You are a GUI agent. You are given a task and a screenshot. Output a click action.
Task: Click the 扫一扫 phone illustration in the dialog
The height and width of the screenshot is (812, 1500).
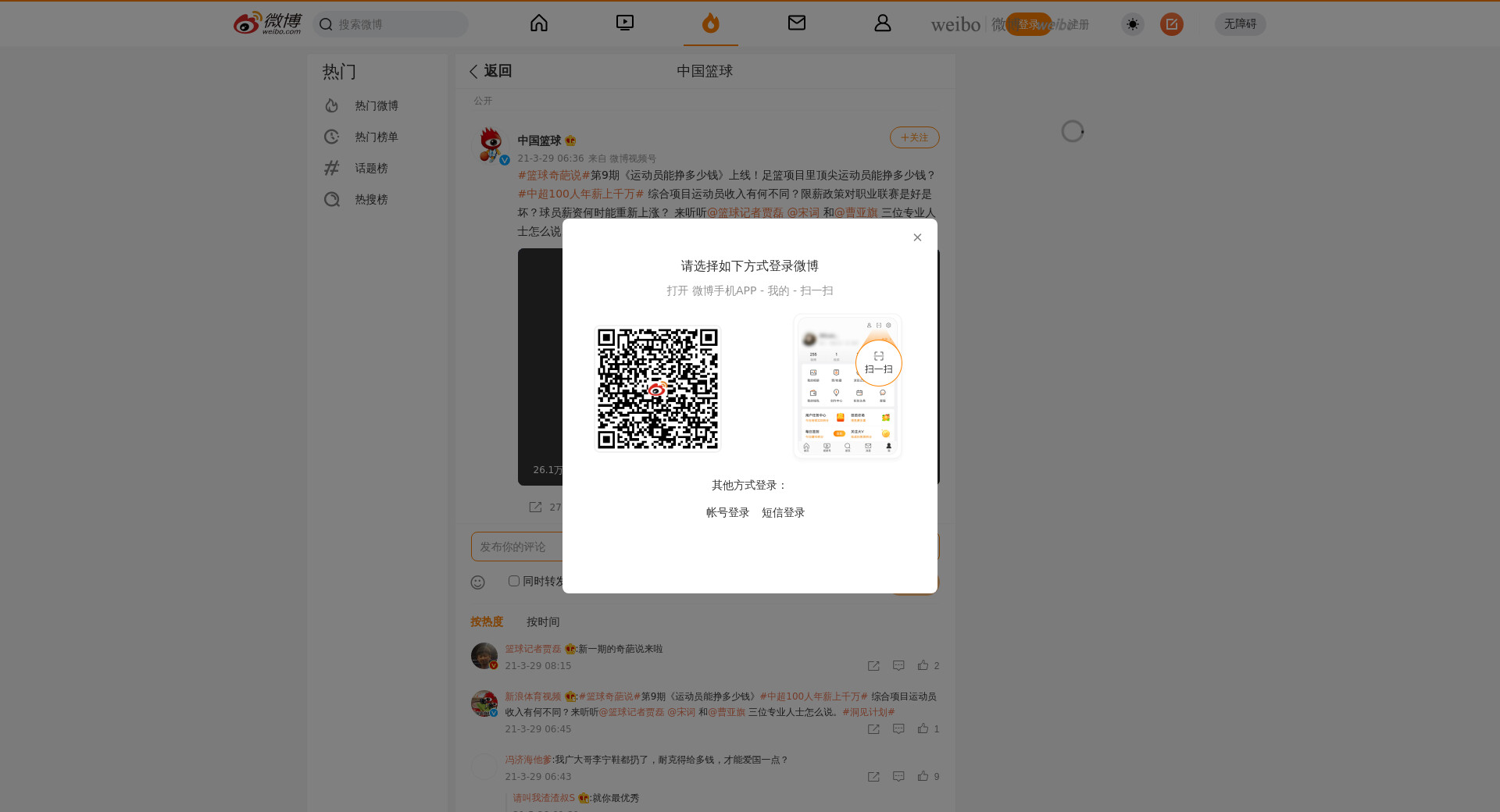[848, 386]
